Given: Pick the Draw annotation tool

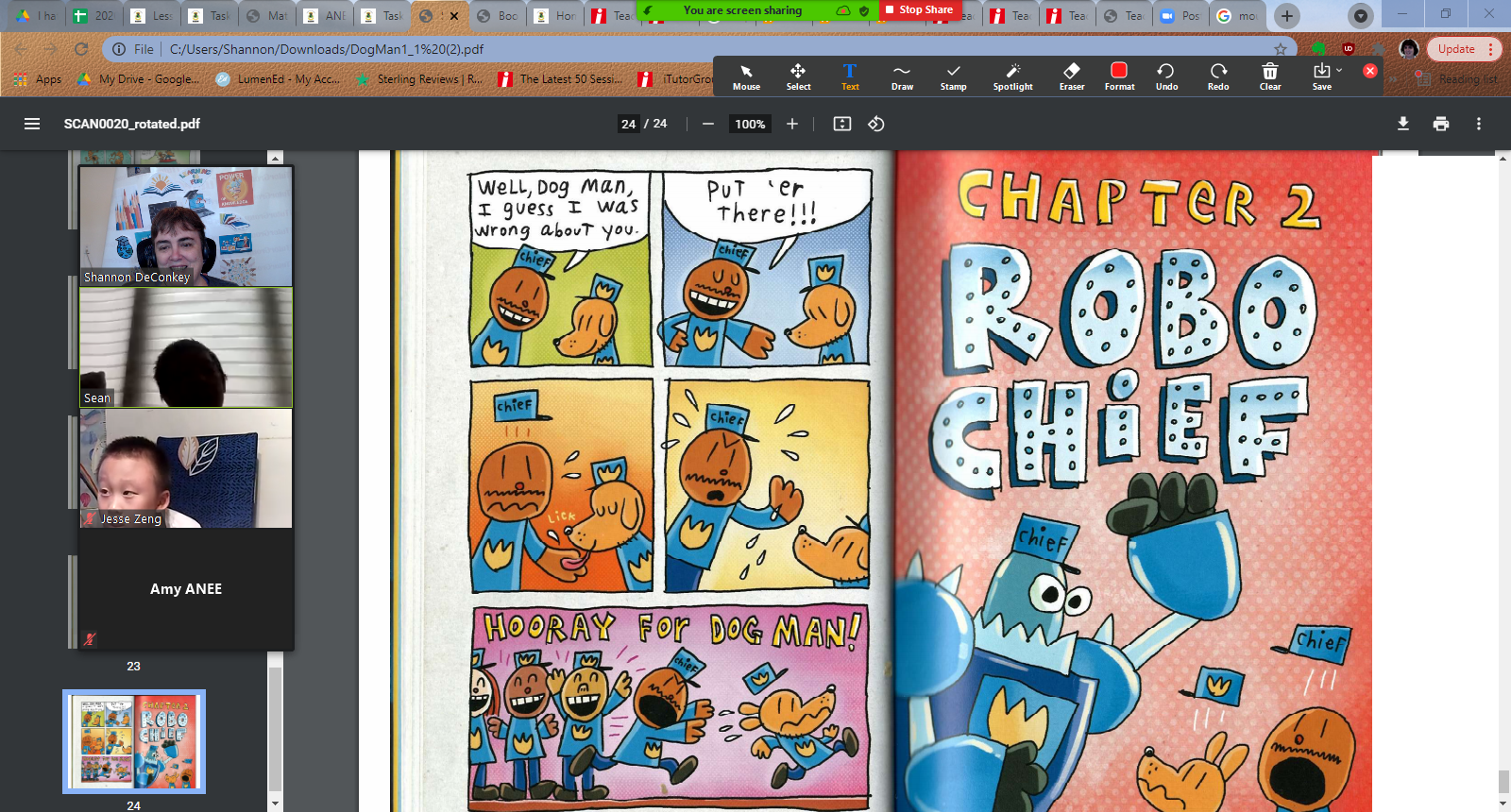Looking at the screenshot, I should 902,77.
